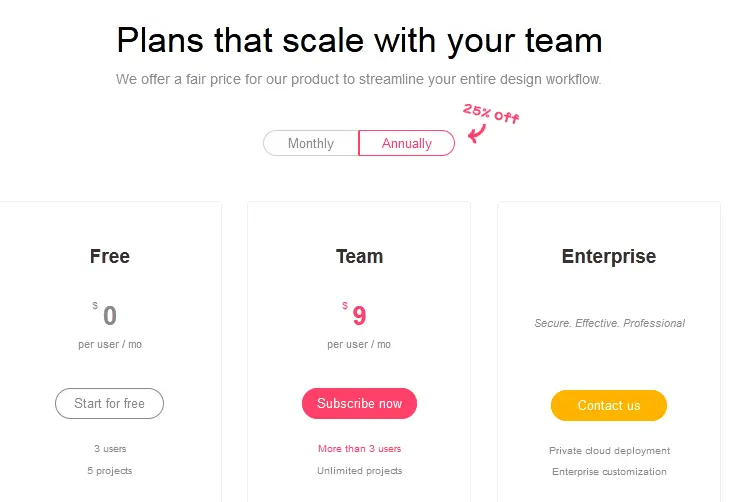The width and height of the screenshot is (733, 502).
Task: Select the Annually billing option
Action: click(x=407, y=143)
